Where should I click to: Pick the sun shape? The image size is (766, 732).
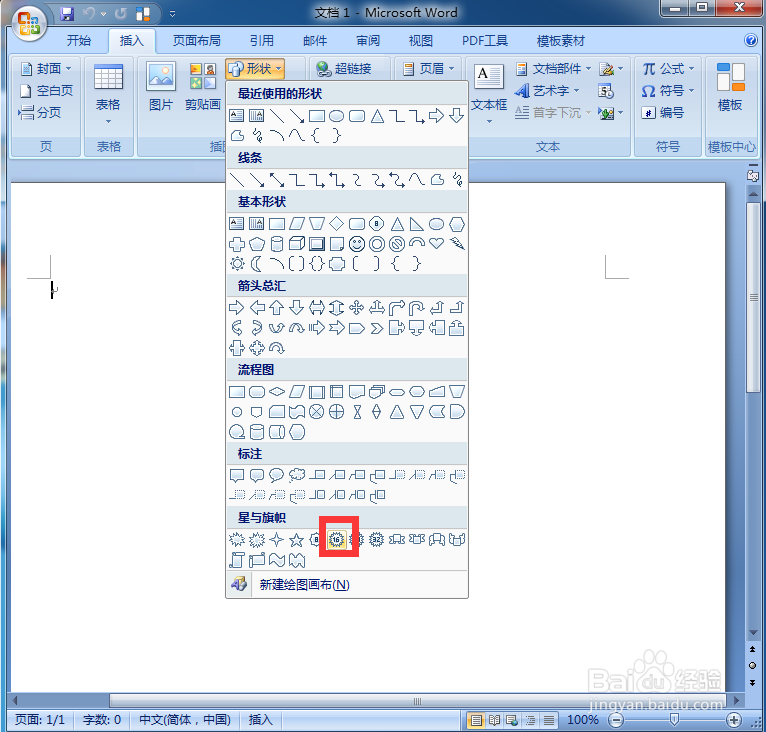tap(237, 264)
